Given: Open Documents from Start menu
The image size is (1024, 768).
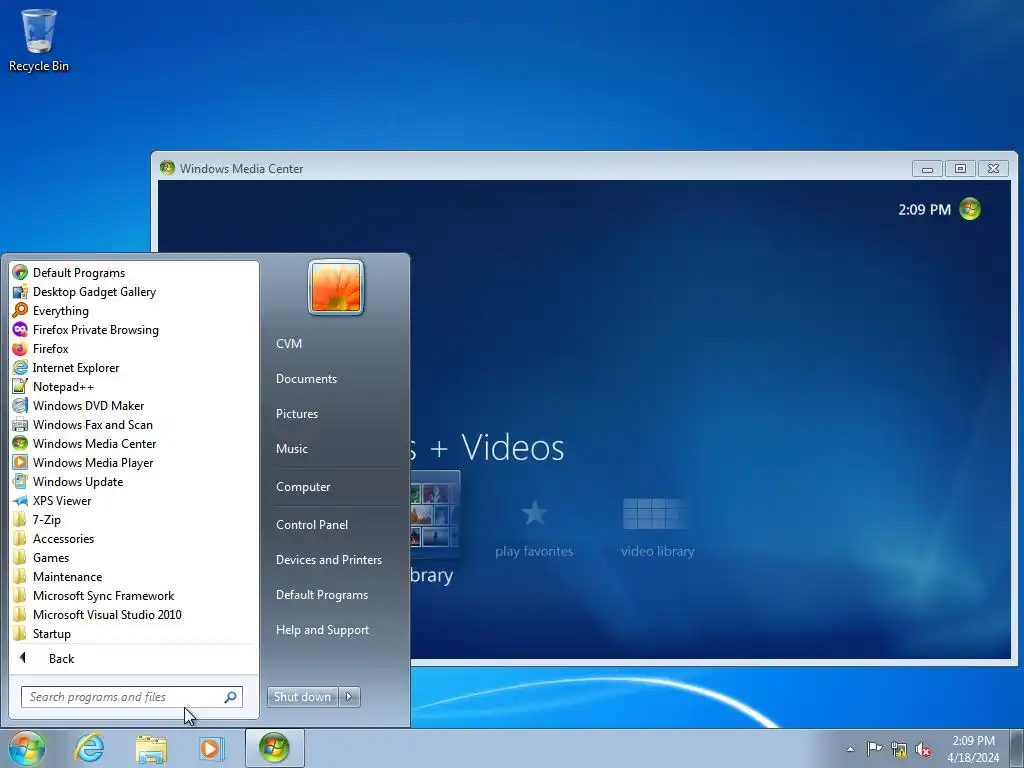Looking at the screenshot, I should click(306, 379).
